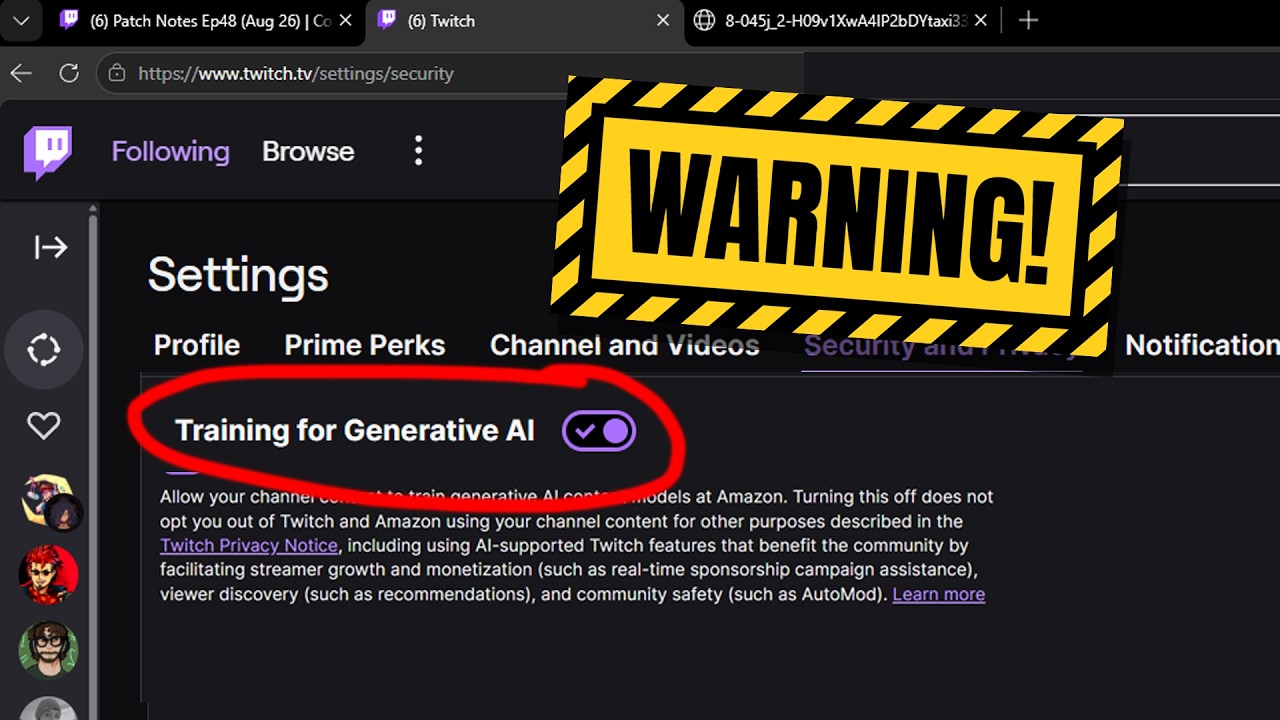This screenshot has width=1280, height=720.
Task: Click the Twitch logo home icon
Action: tap(48, 152)
